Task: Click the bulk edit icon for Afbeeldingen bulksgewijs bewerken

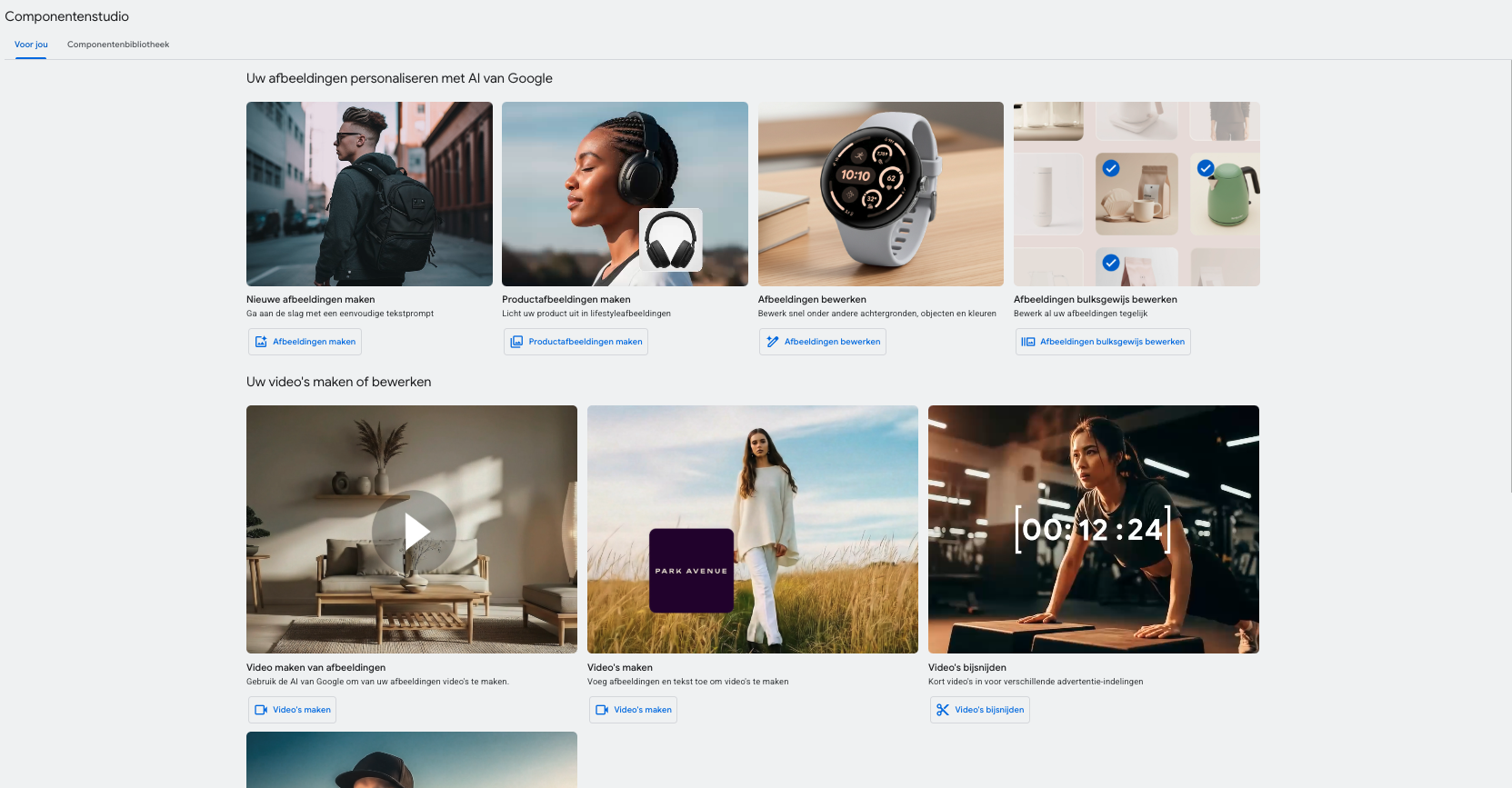Action: point(1028,342)
